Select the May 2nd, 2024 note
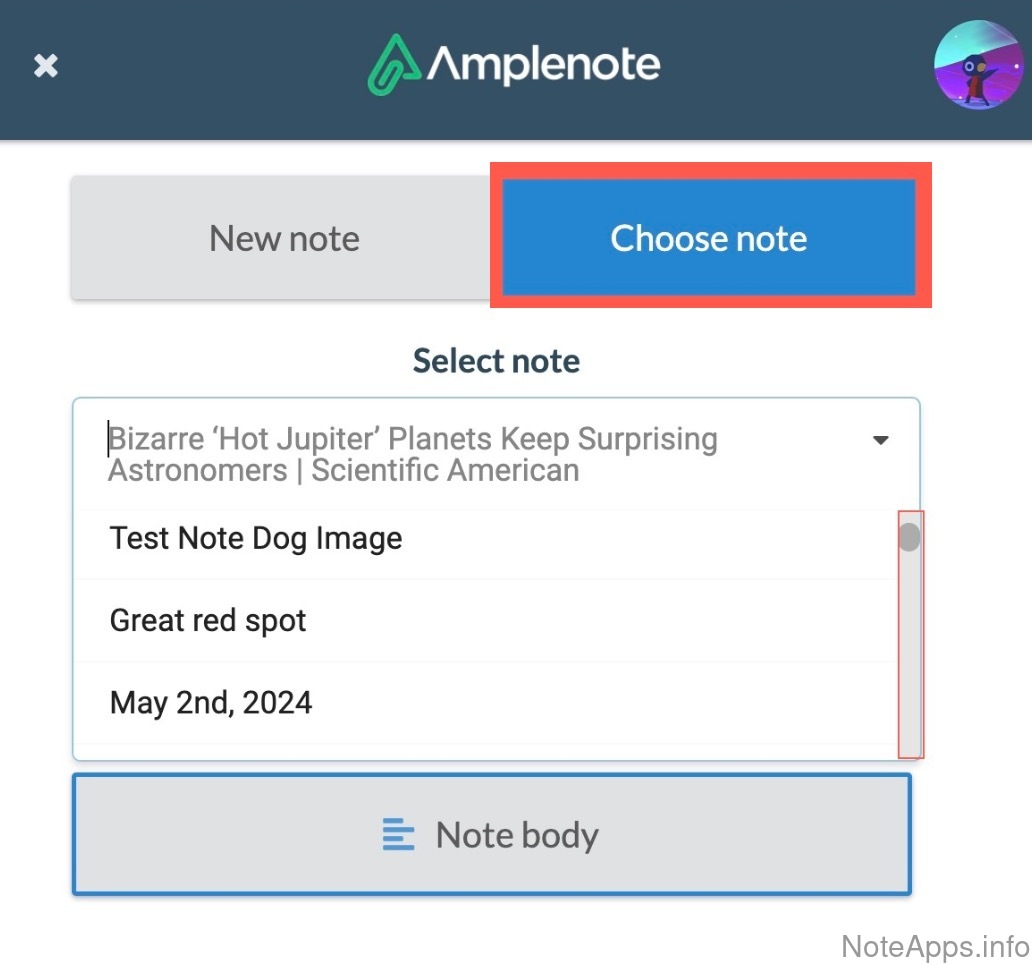 click(x=211, y=703)
